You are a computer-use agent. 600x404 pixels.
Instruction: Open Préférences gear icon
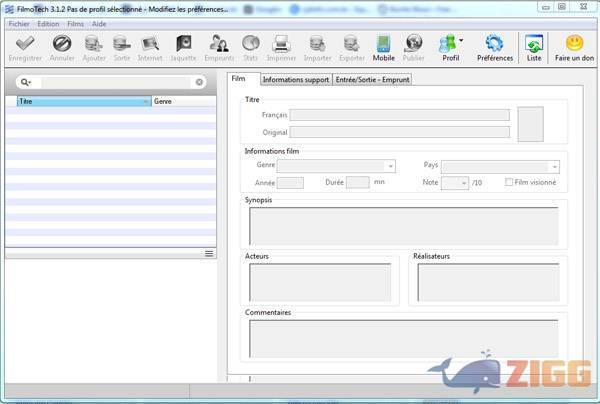[x=494, y=44]
